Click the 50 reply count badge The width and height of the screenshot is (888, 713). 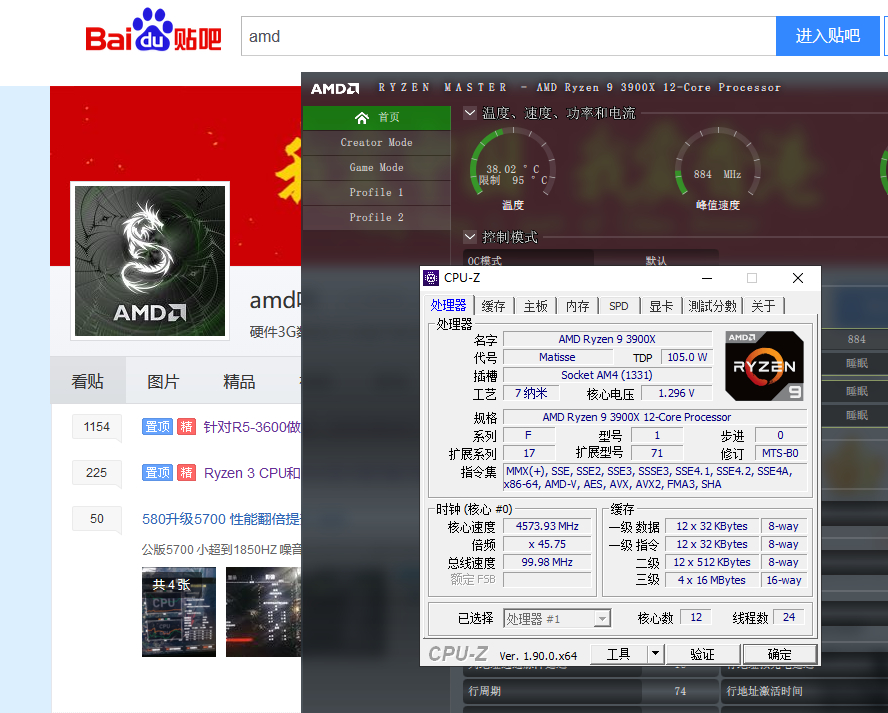pos(97,519)
